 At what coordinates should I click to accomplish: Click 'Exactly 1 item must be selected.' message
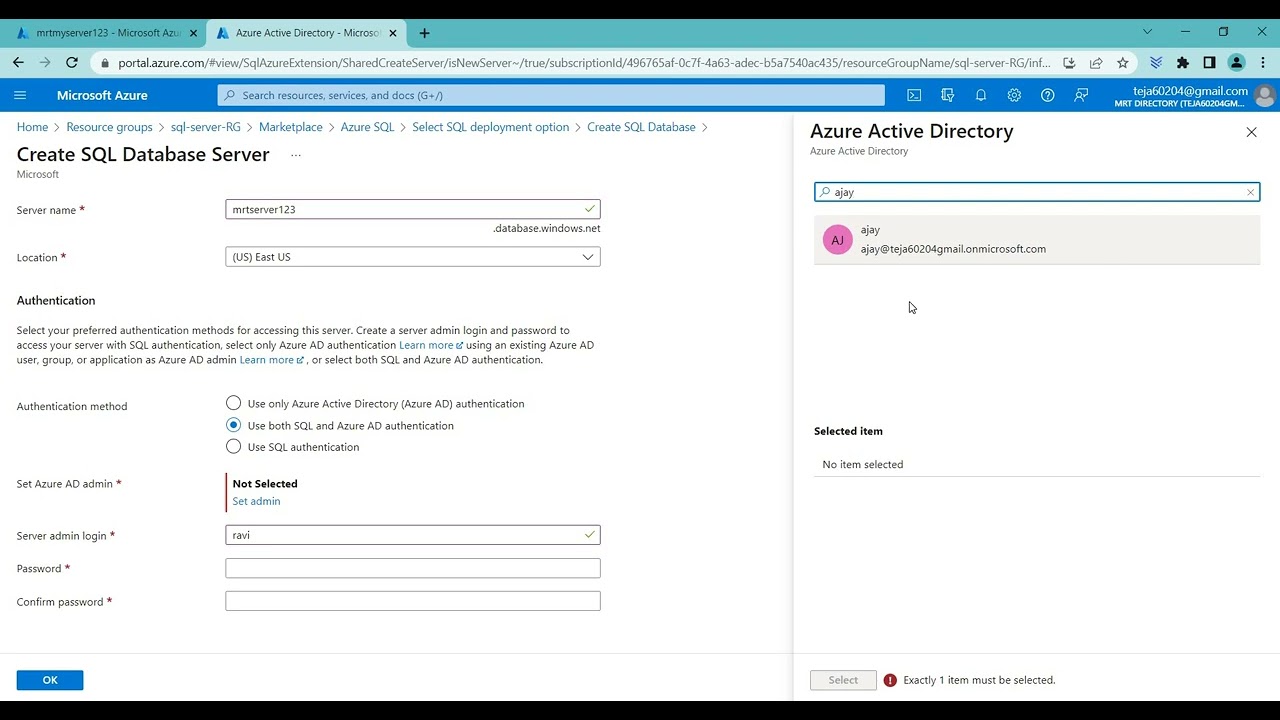tap(979, 680)
